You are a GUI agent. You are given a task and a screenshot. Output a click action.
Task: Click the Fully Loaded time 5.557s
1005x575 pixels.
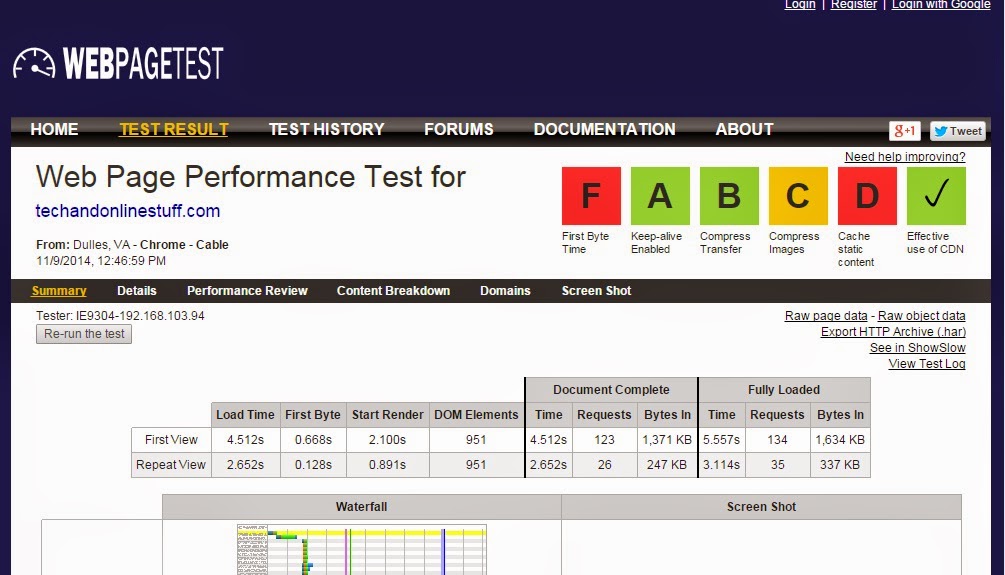pyautogui.click(x=722, y=440)
